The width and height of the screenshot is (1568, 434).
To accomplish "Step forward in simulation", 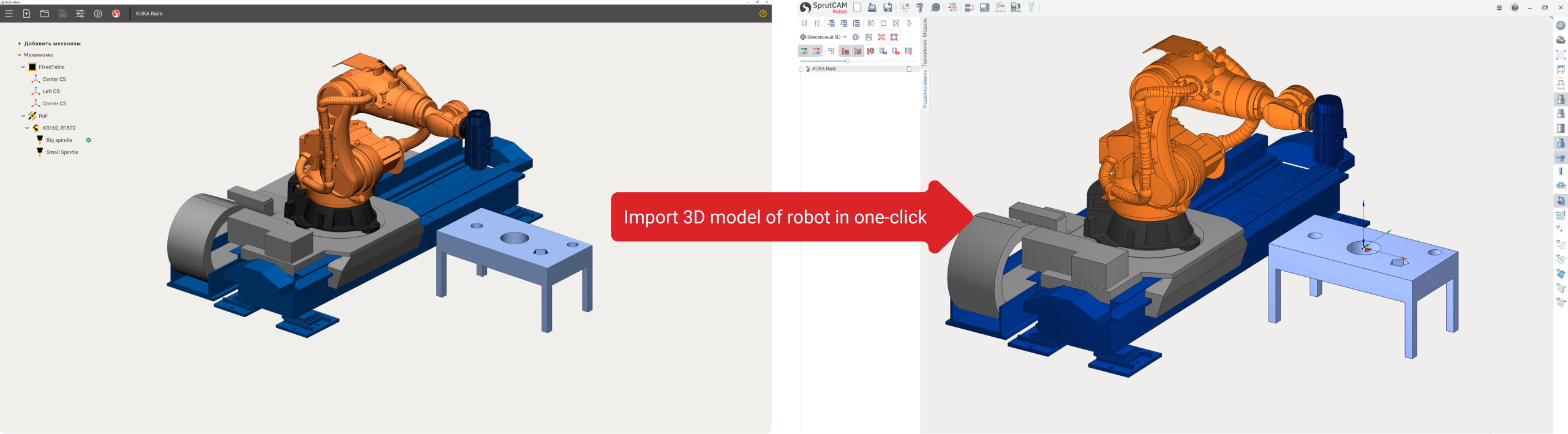I will (x=896, y=23).
